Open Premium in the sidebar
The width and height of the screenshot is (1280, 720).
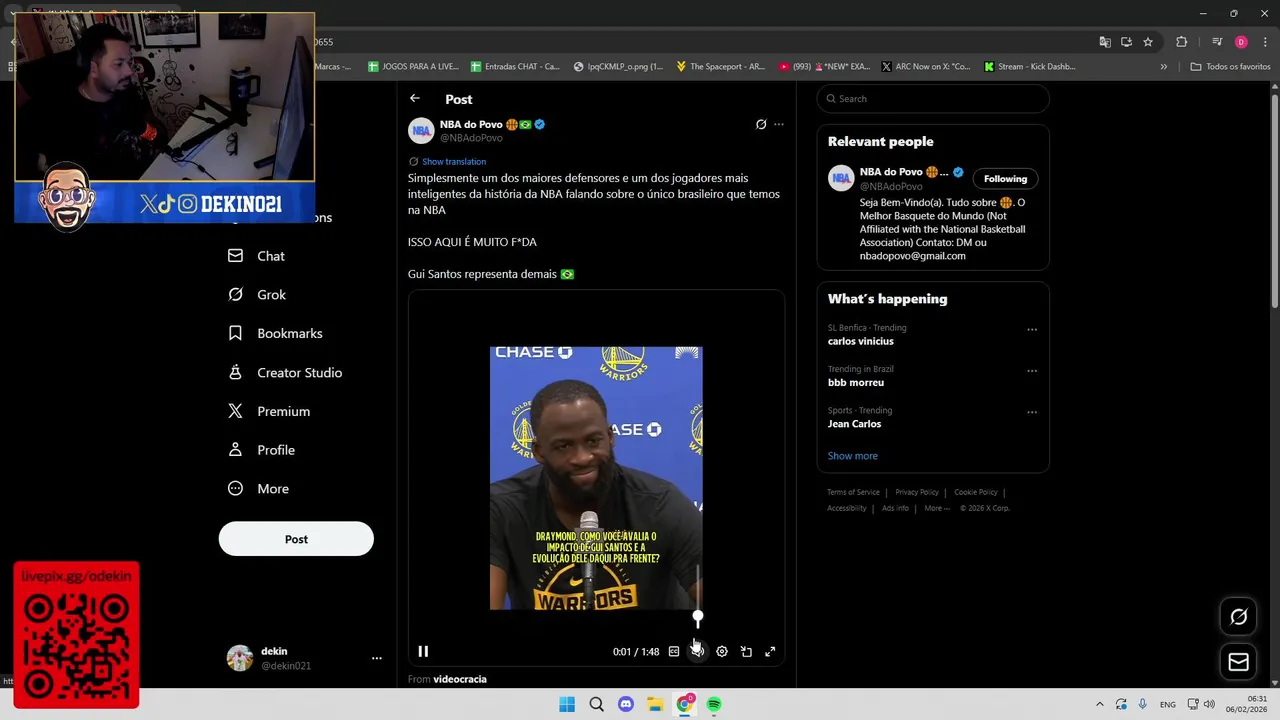pyautogui.click(x=269, y=411)
